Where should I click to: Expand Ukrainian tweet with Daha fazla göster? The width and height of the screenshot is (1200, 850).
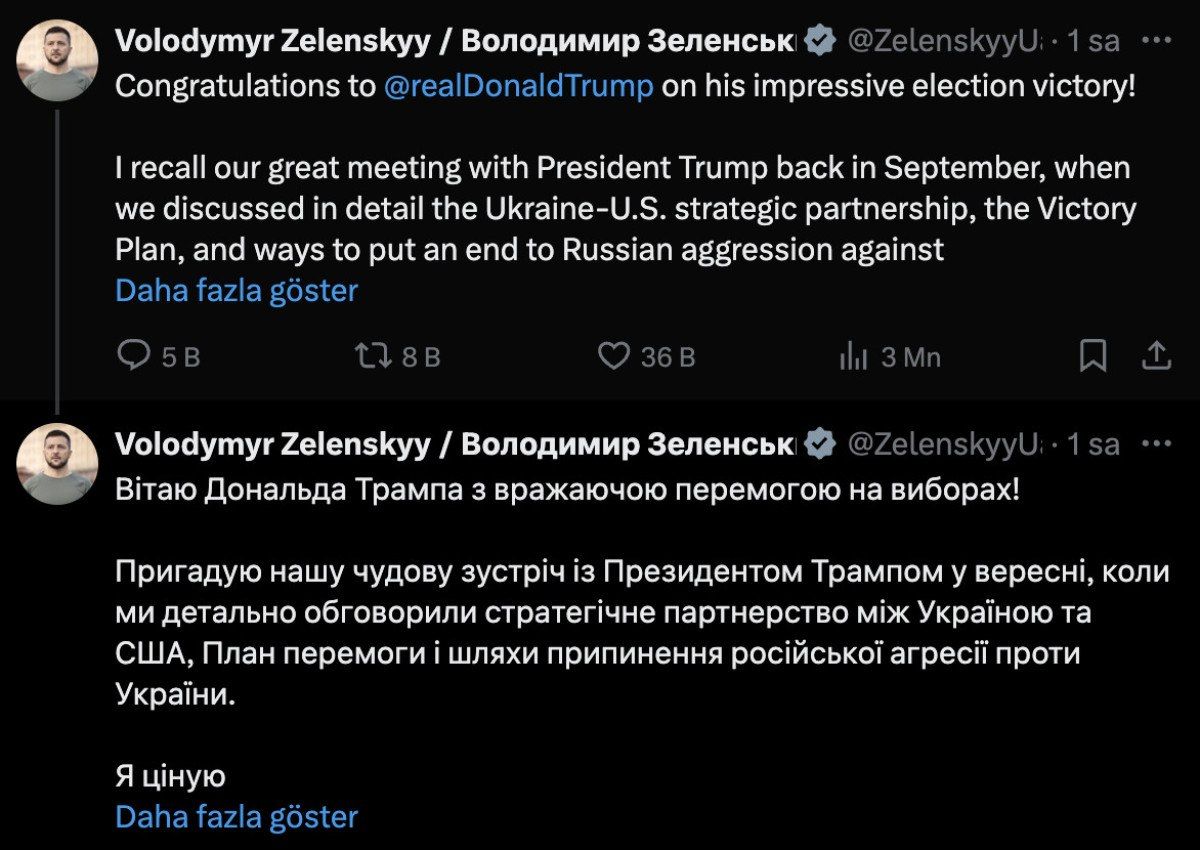[237, 817]
